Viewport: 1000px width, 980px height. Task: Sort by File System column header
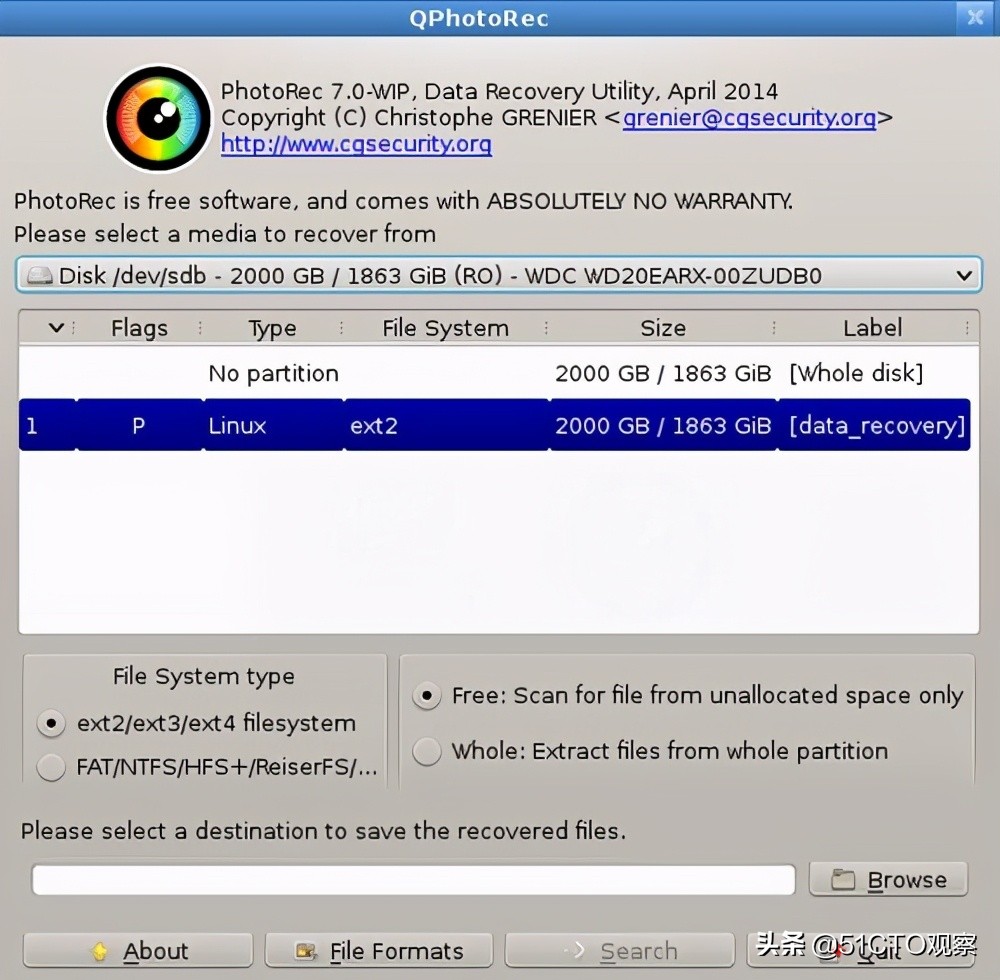pos(445,328)
